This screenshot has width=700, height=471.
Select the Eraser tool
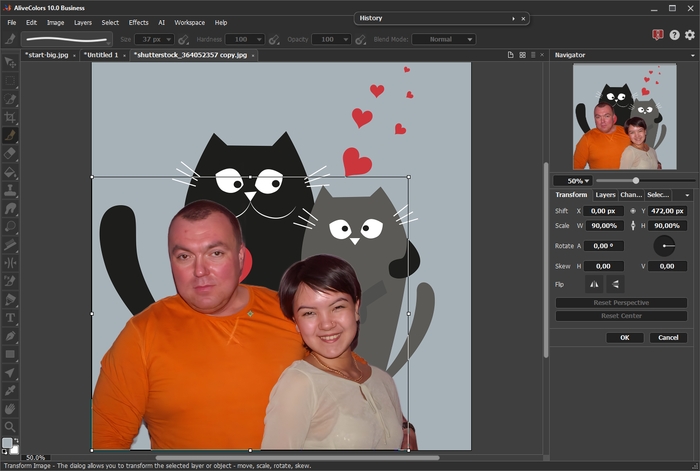click(x=10, y=154)
